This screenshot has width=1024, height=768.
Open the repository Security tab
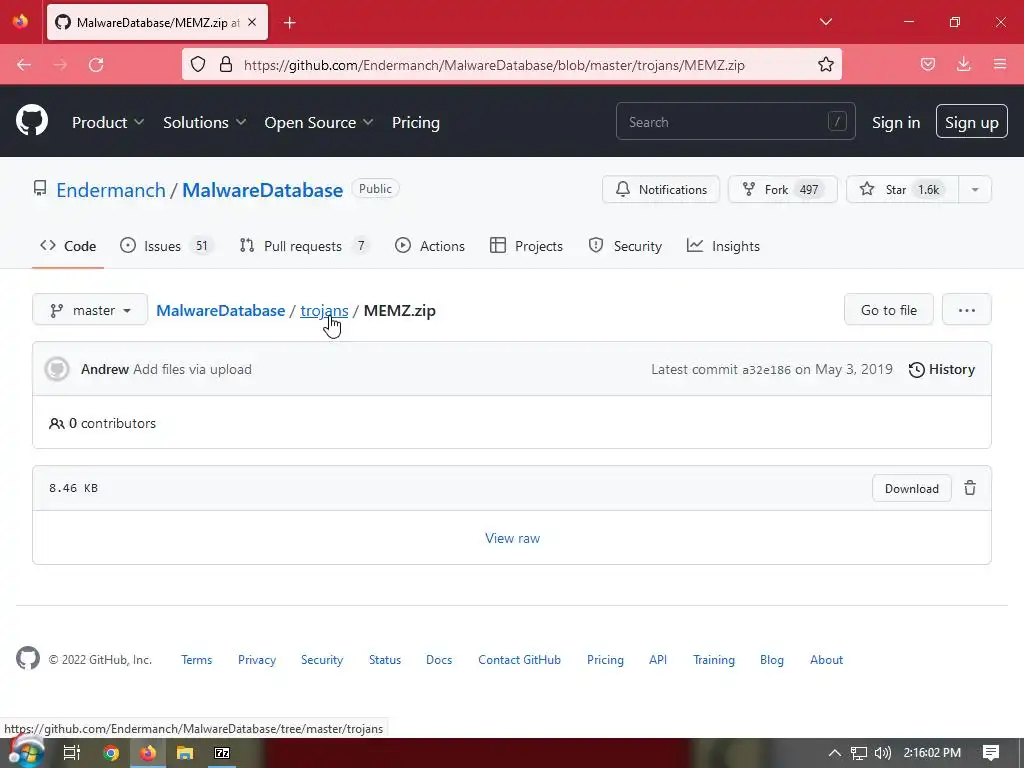tap(625, 246)
